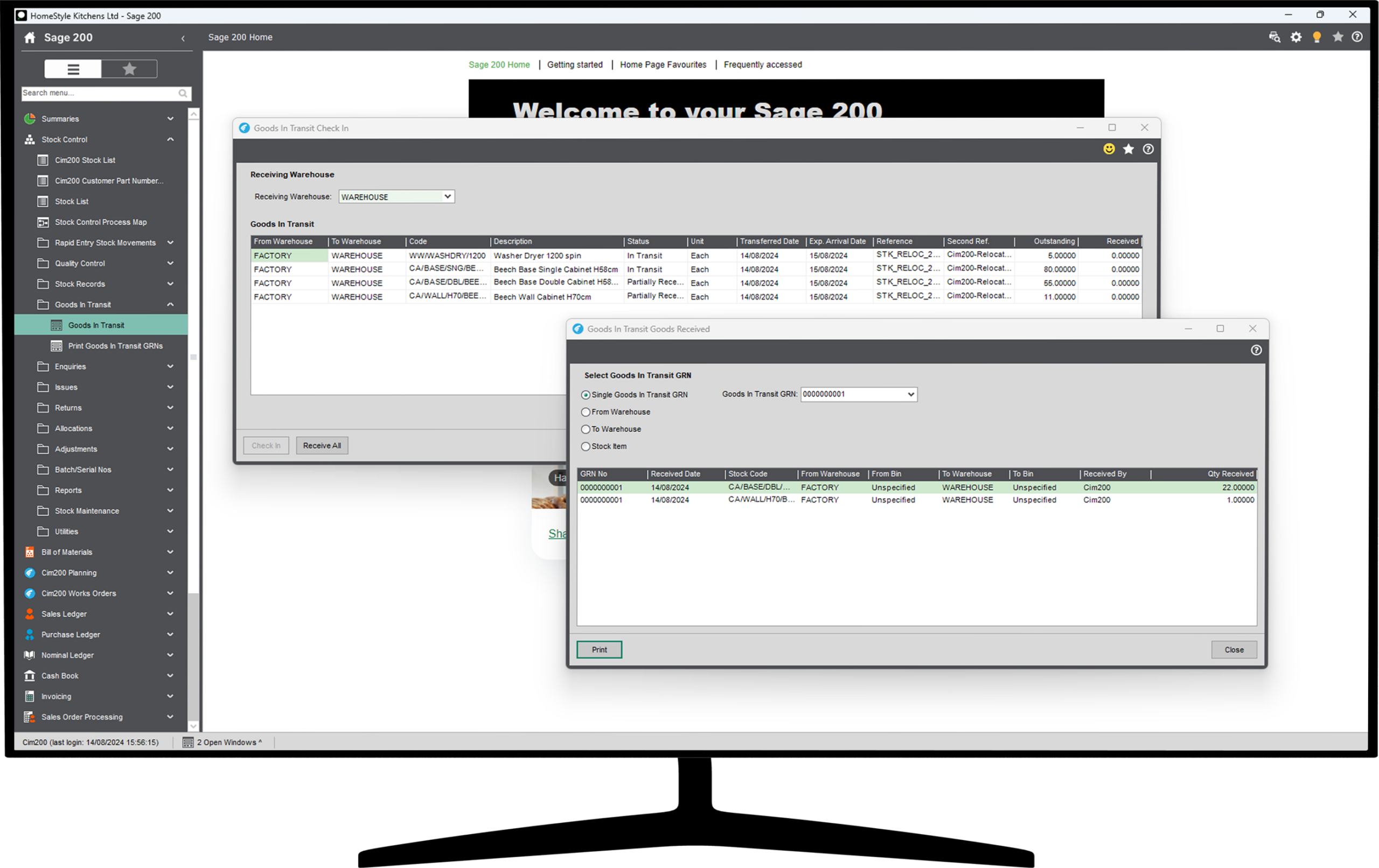
Task: Select the To Warehouse radio button
Action: point(586,429)
